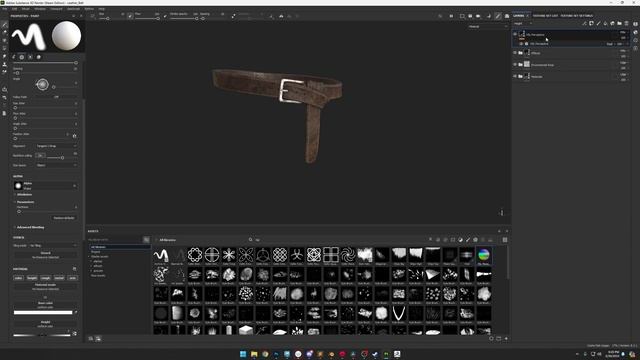Click the white Base color swatch
The image size is (640, 360).
[x=43, y=313]
